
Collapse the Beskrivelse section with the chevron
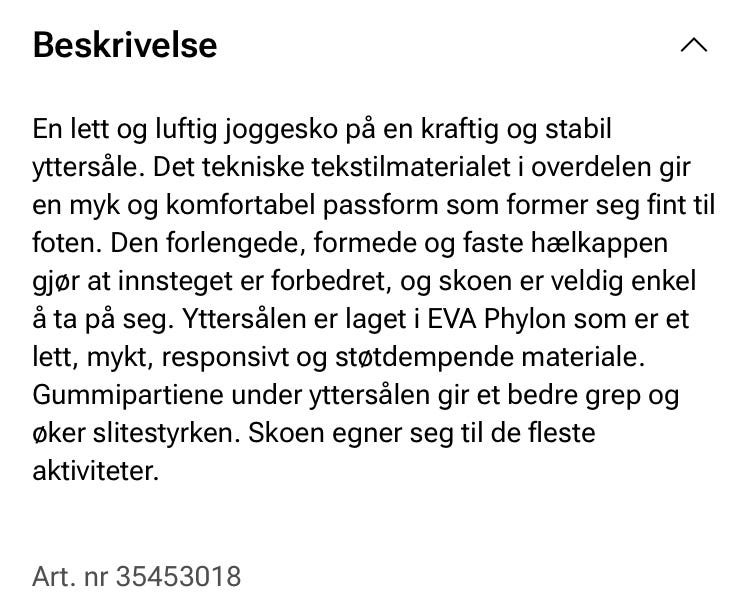[694, 45]
